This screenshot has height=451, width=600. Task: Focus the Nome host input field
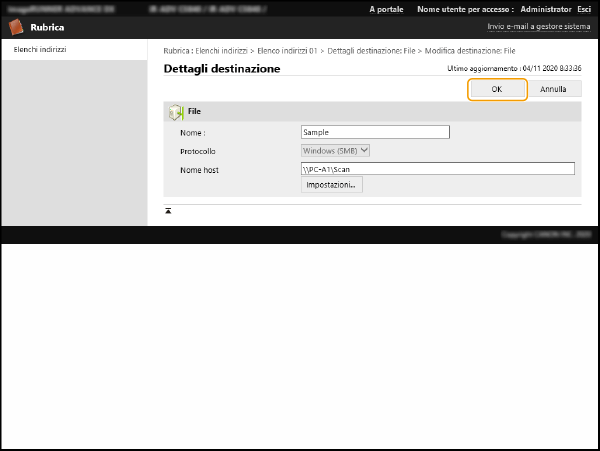point(437,169)
